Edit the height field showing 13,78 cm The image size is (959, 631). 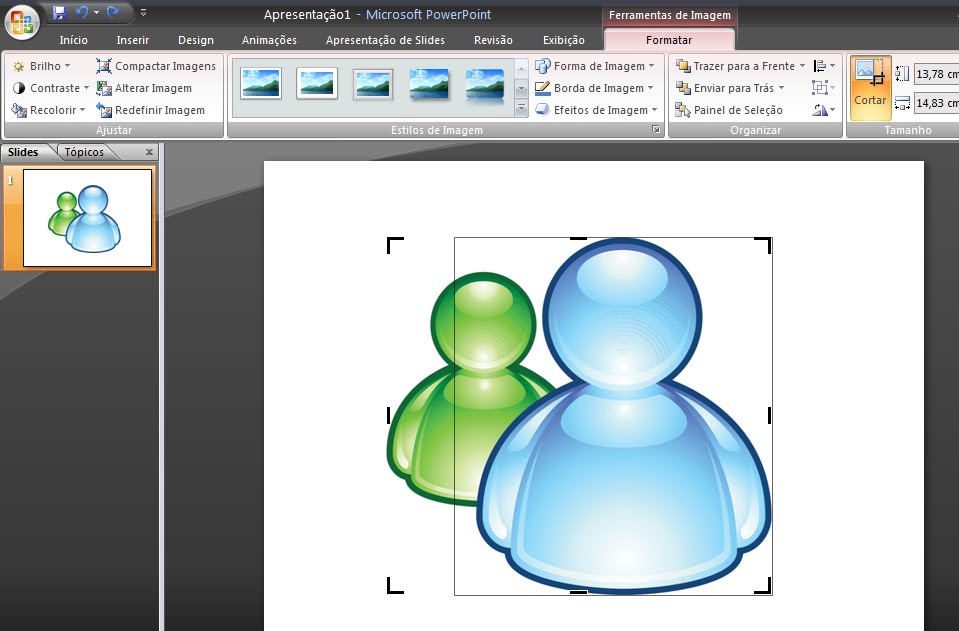pos(936,74)
